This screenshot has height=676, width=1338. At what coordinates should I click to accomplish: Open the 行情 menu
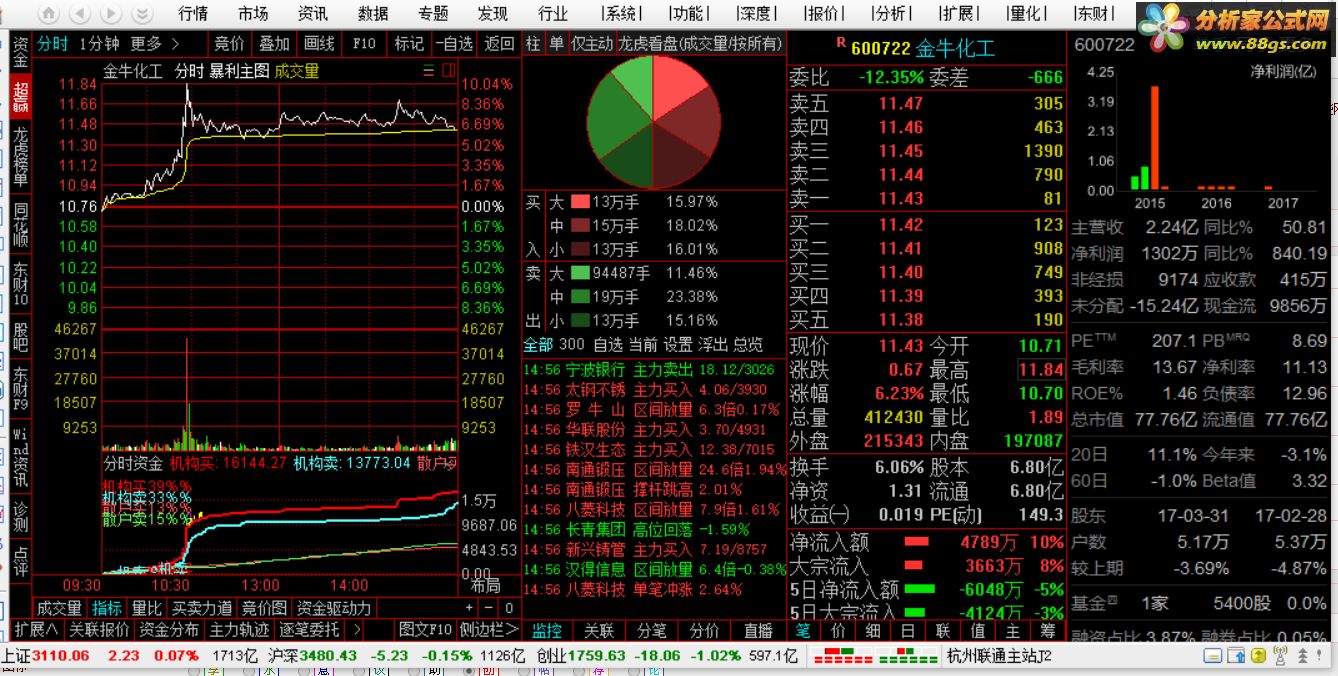click(193, 13)
